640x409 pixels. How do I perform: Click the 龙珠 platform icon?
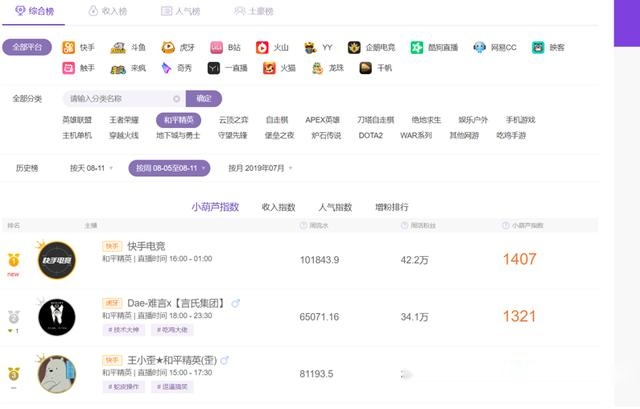(317, 68)
